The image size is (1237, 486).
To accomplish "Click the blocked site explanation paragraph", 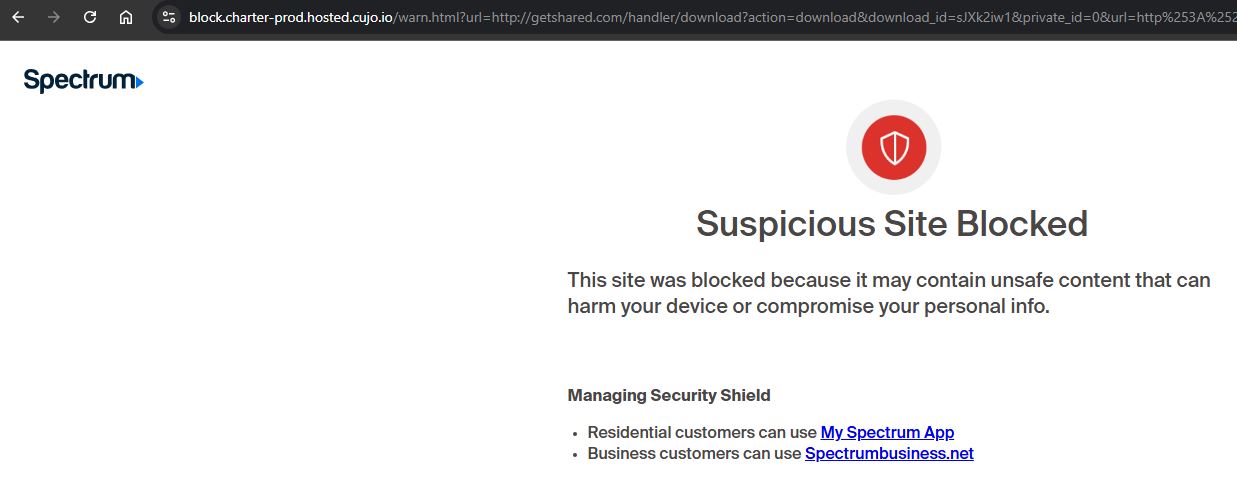I will (x=889, y=293).
